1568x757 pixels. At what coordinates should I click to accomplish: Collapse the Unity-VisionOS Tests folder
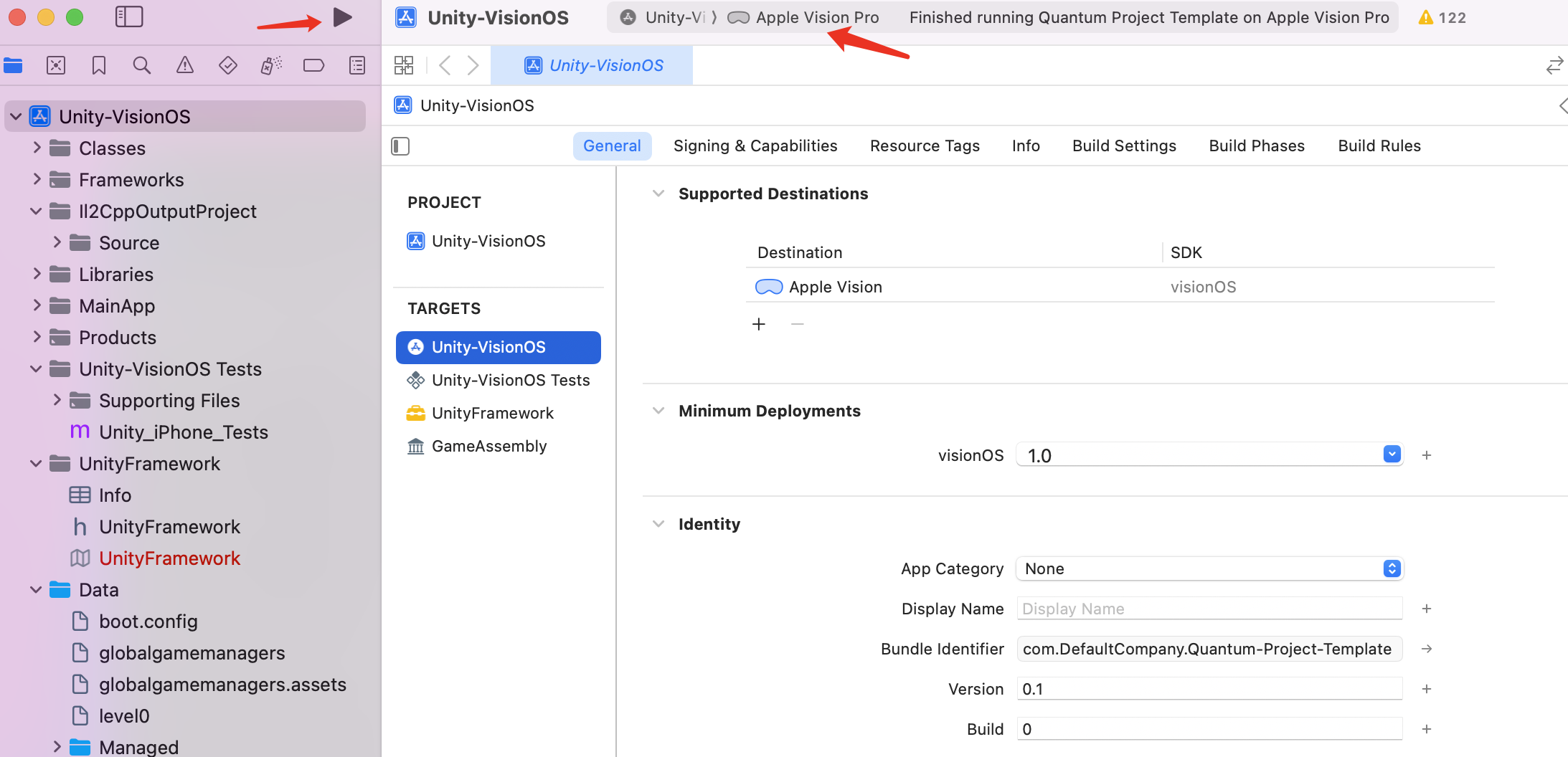pyautogui.click(x=36, y=368)
